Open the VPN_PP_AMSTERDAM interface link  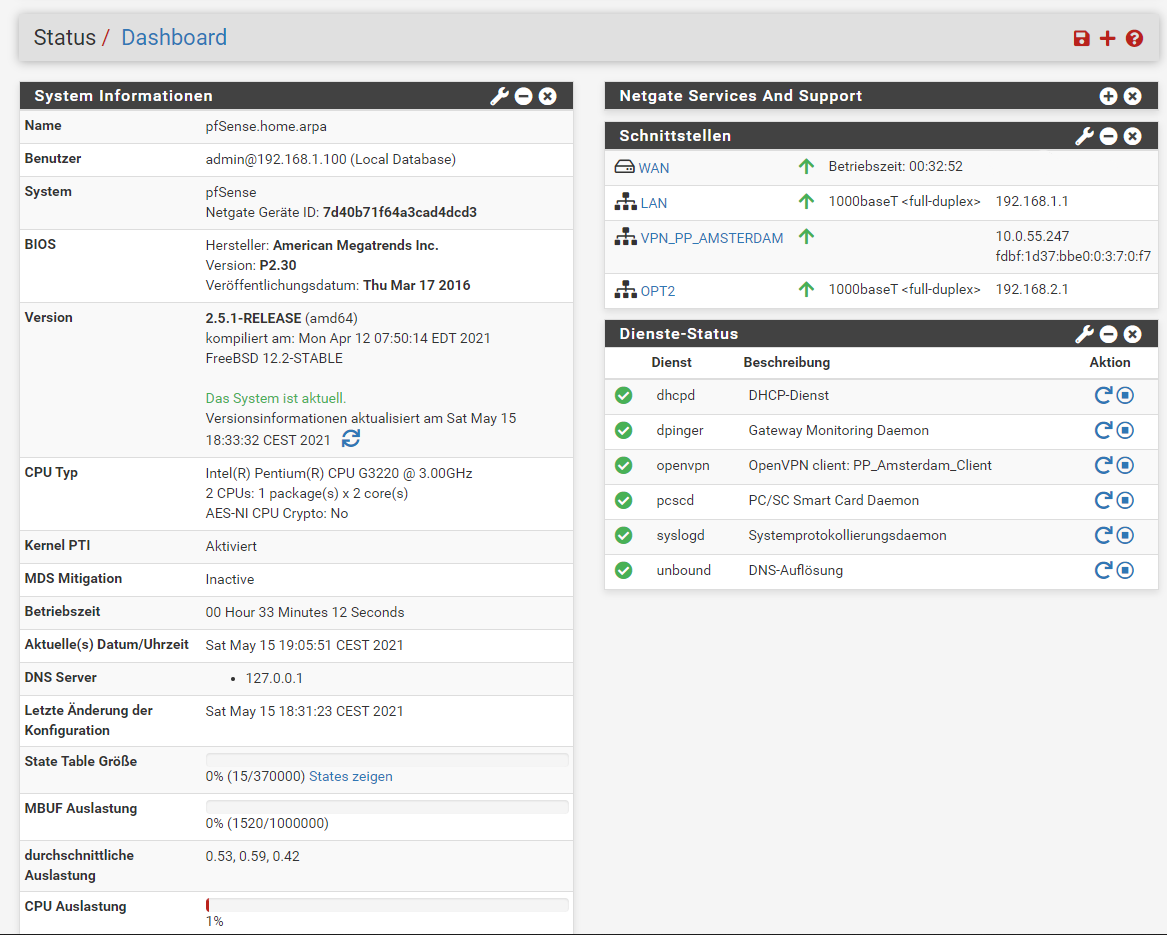[711, 238]
